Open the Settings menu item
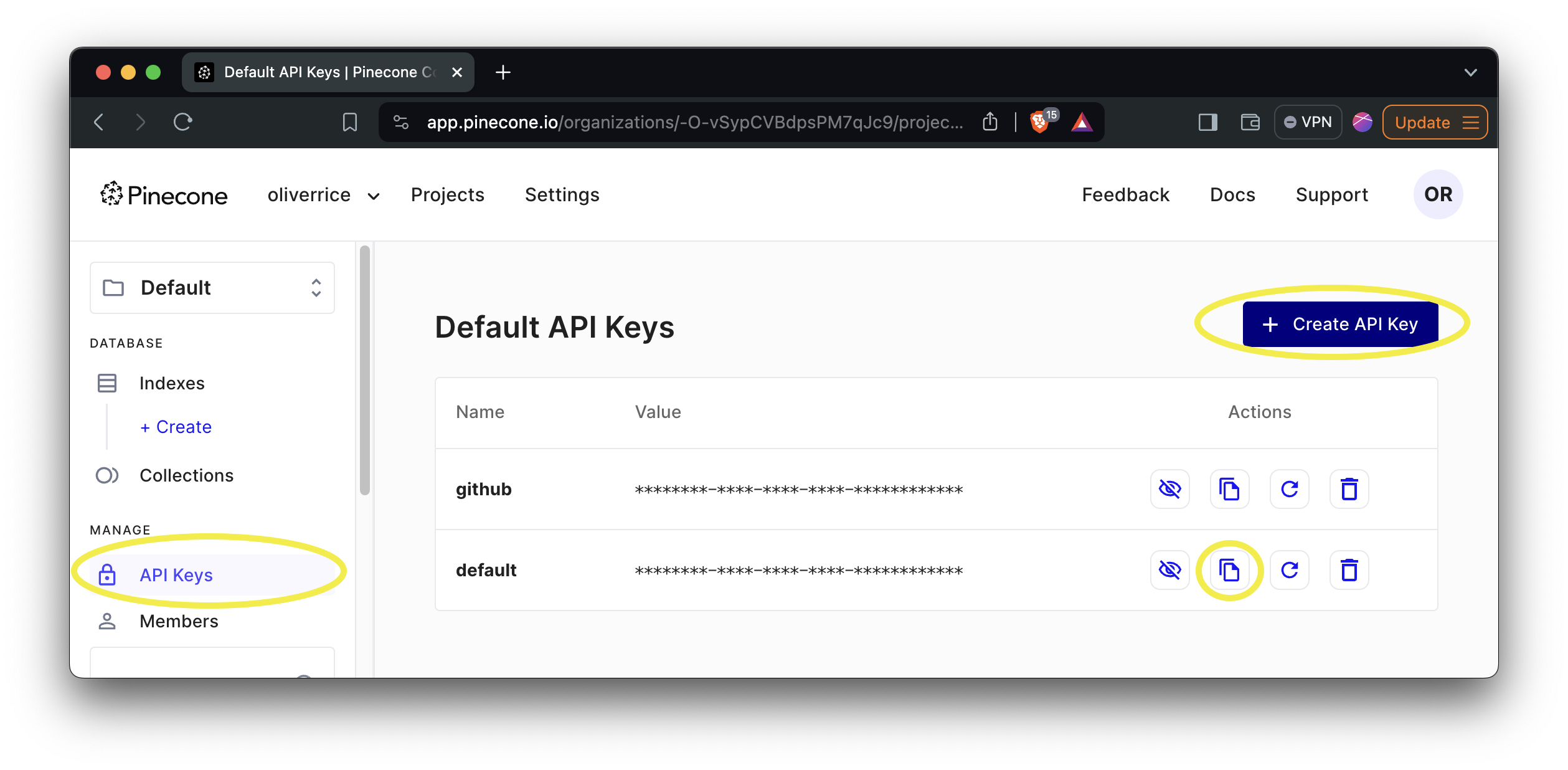 563,195
